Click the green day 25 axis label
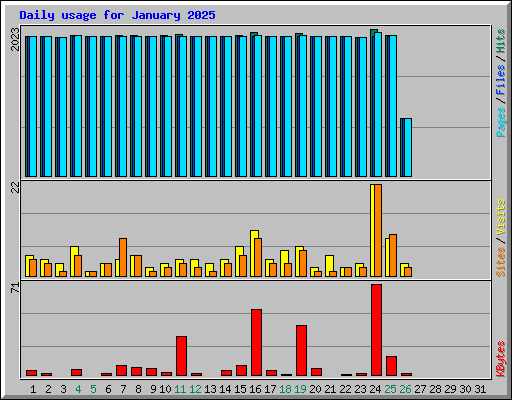Viewport: 512px width, 400px height. 390,389
